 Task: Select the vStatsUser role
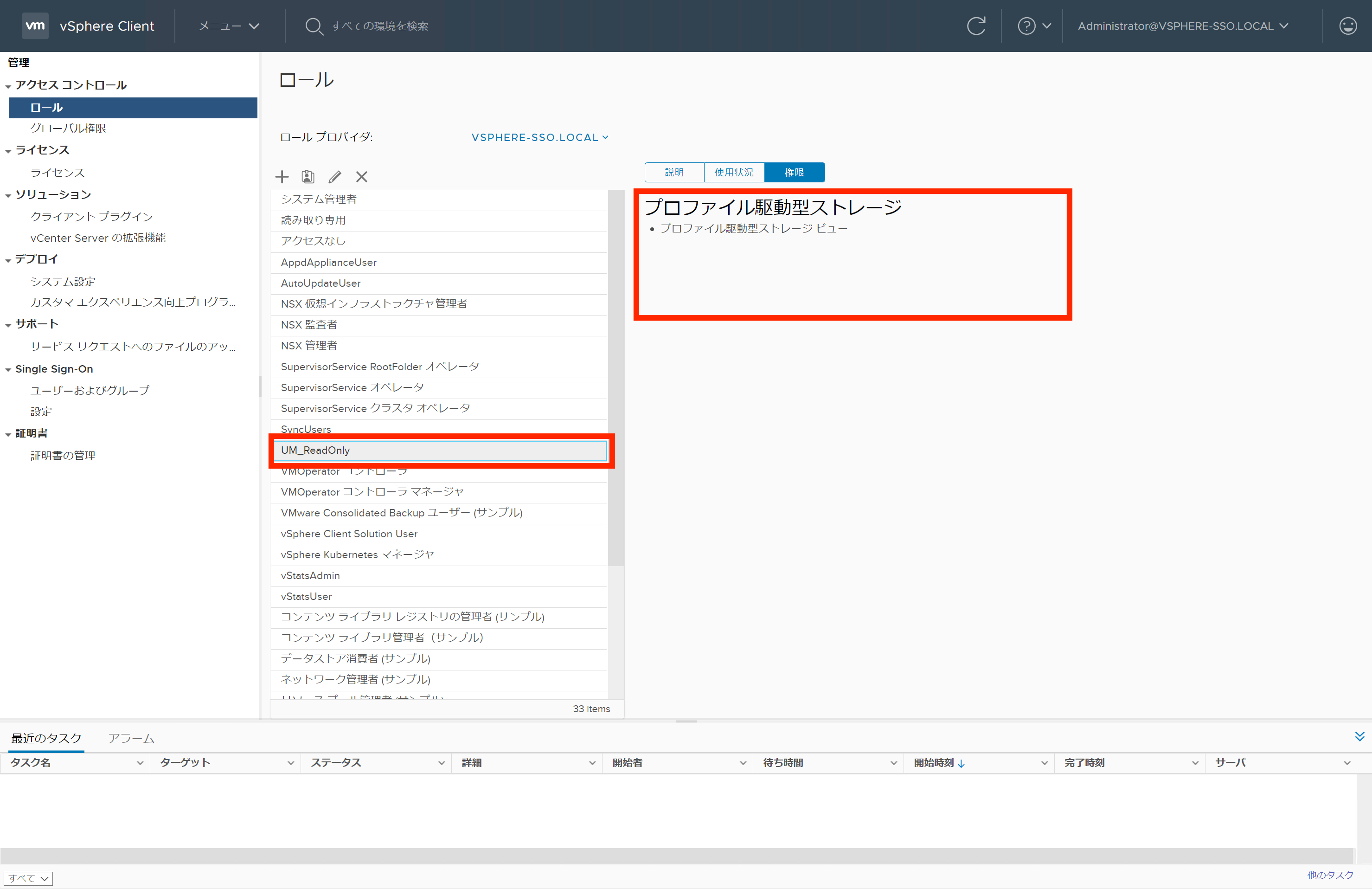[x=439, y=597]
